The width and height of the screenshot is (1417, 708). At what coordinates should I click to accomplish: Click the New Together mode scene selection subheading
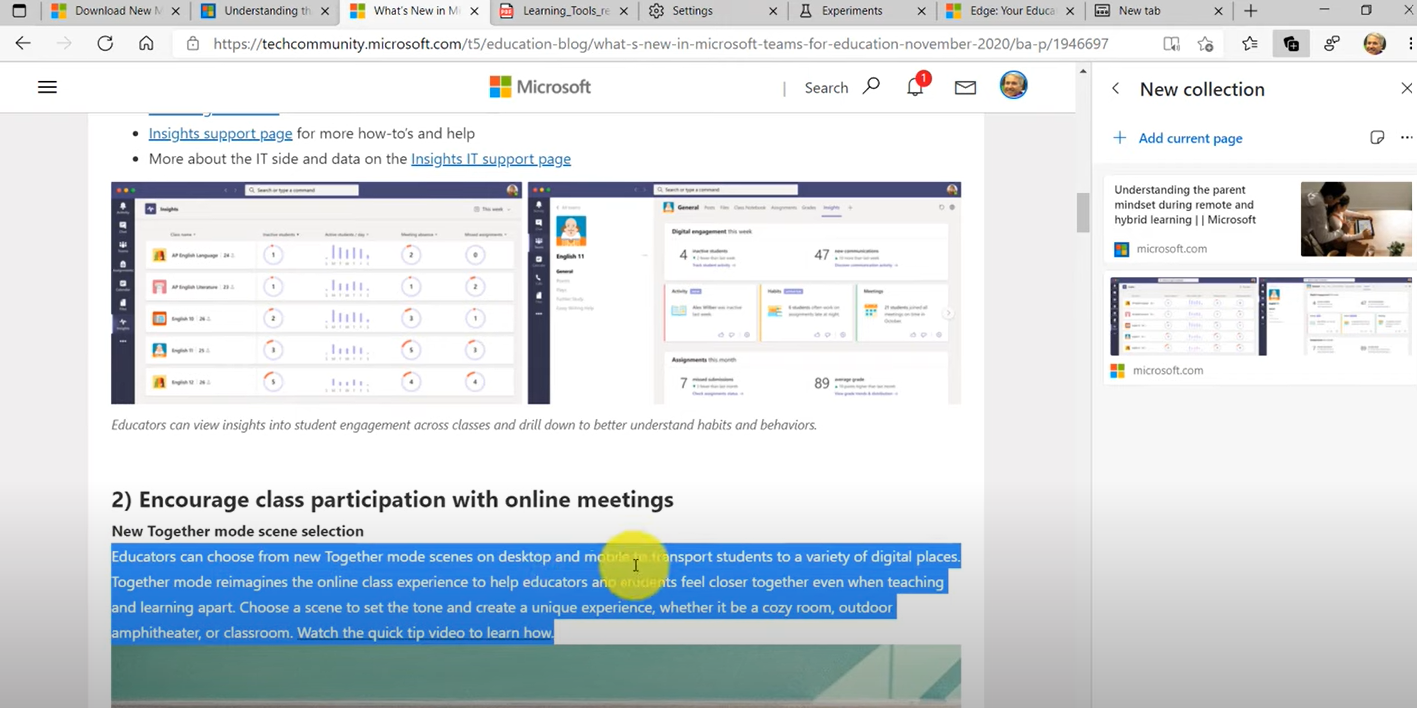coord(237,531)
